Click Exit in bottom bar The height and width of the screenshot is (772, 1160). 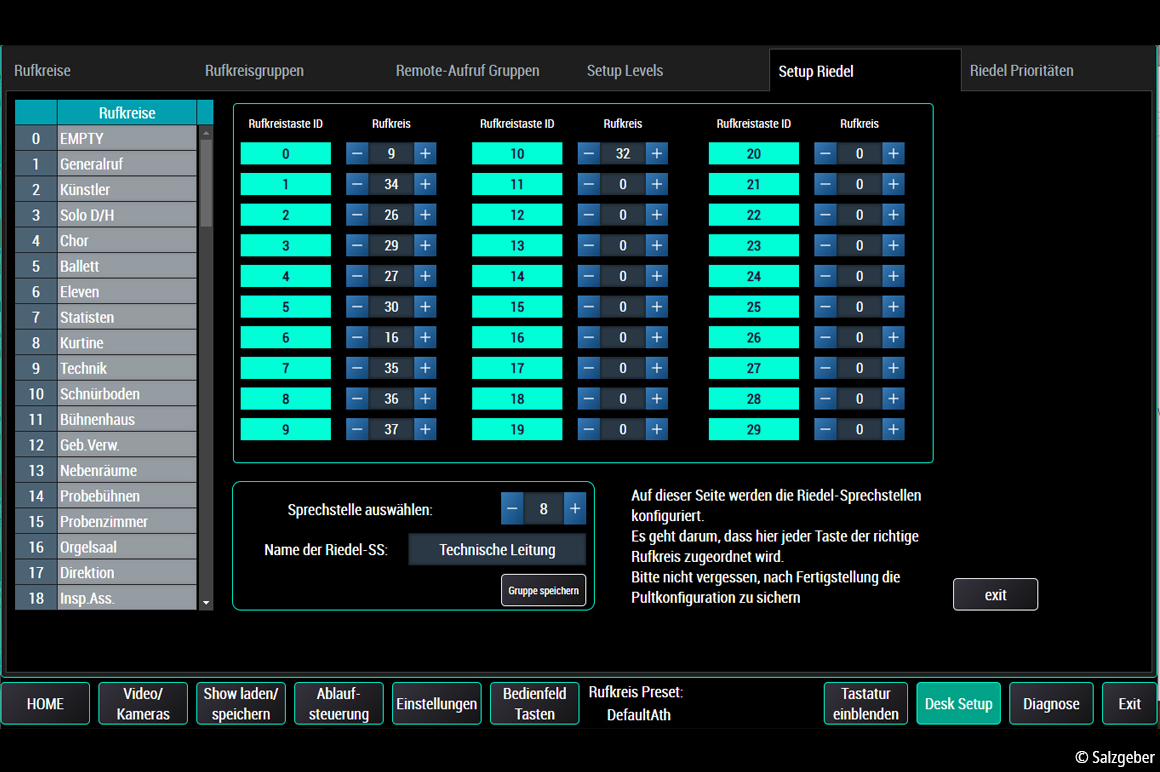click(1129, 704)
